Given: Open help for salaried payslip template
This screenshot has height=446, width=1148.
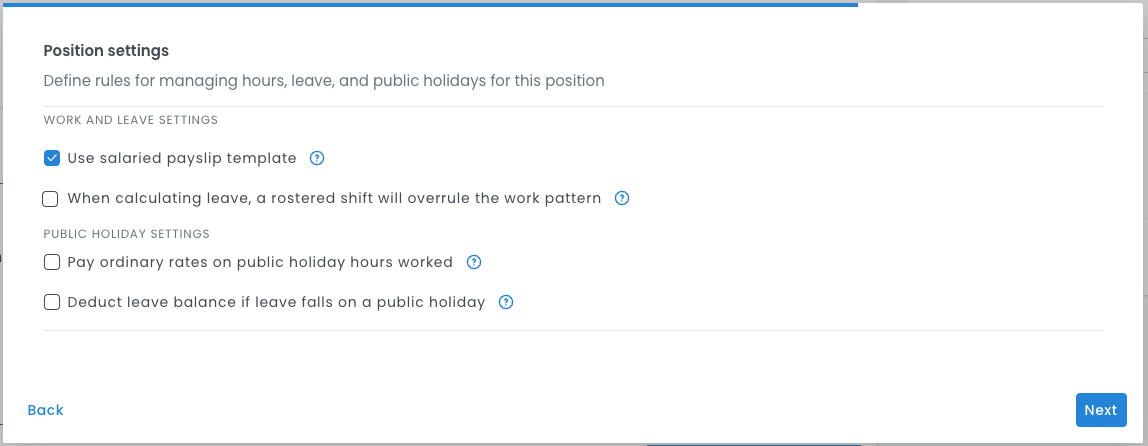Looking at the screenshot, I should [x=317, y=158].
